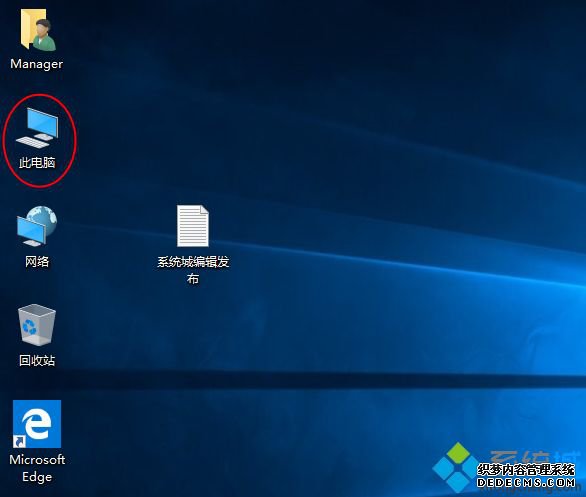Select the 此电脑 computer icon
This screenshot has height=497, width=586.
click(x=37, y=128)
